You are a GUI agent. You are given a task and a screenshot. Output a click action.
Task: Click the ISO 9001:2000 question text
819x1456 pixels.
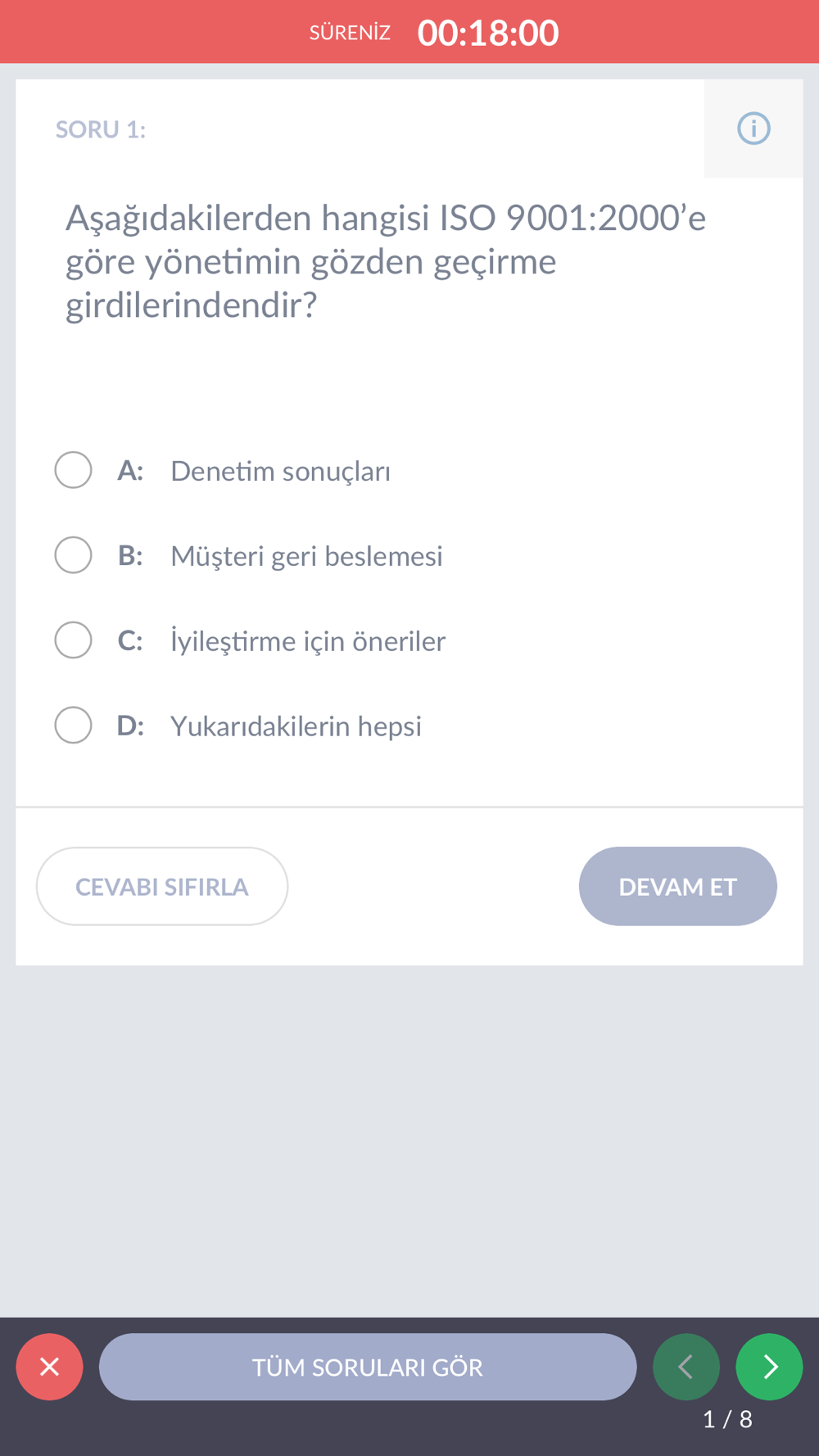click(385, 261)
